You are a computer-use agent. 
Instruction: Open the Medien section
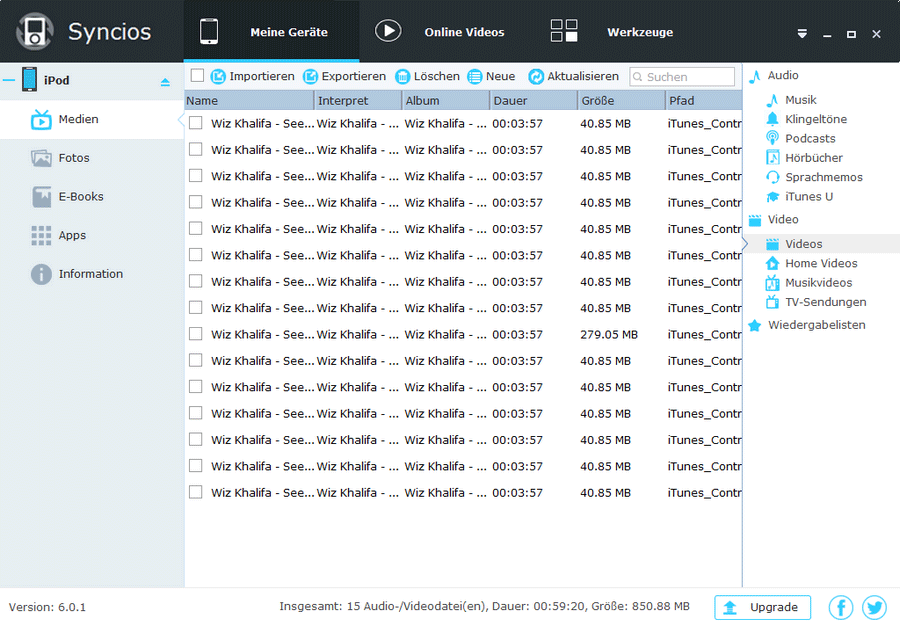tap(92, 119)
